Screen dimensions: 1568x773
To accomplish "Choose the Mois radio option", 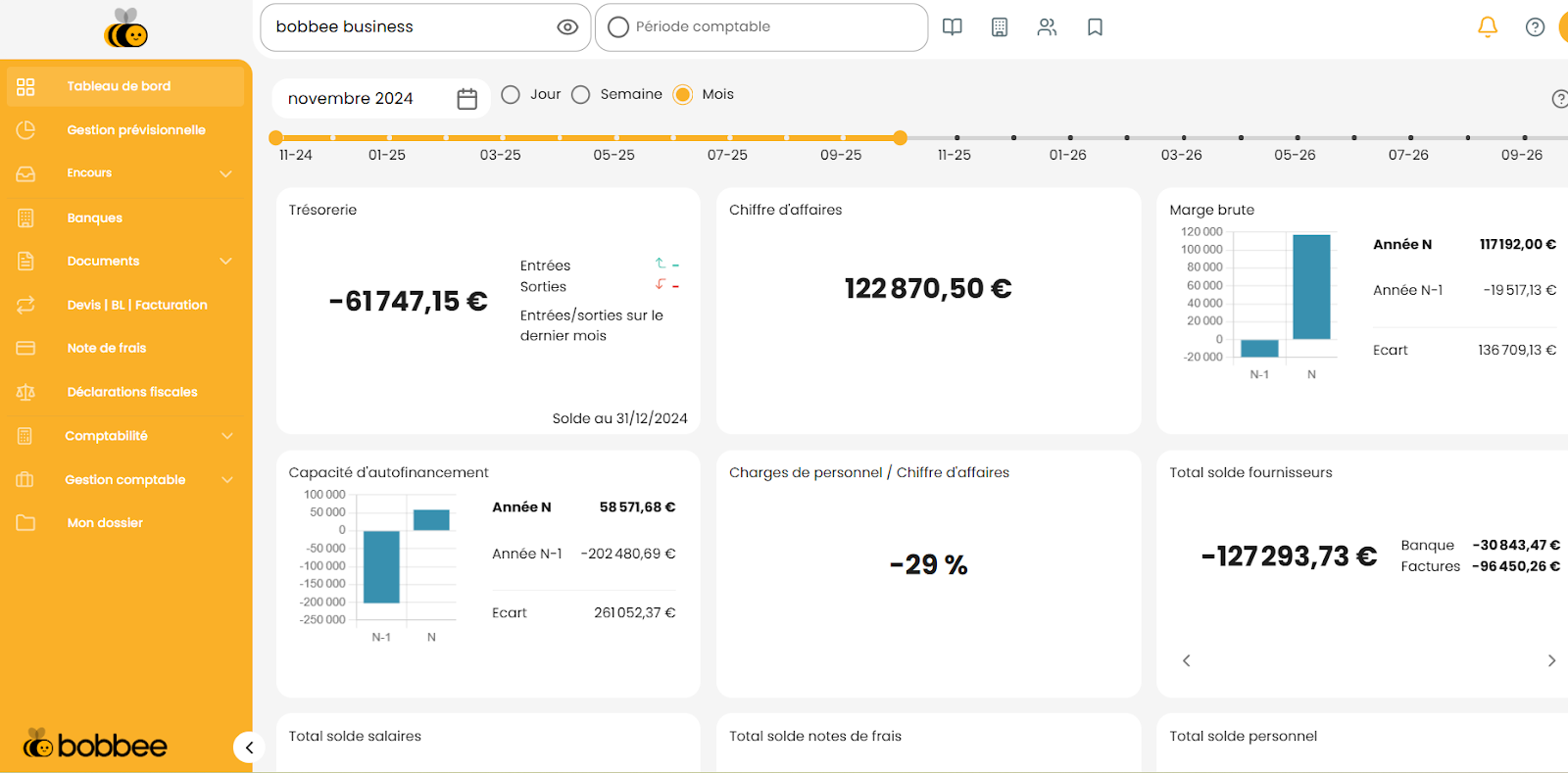I will [683, 95].
